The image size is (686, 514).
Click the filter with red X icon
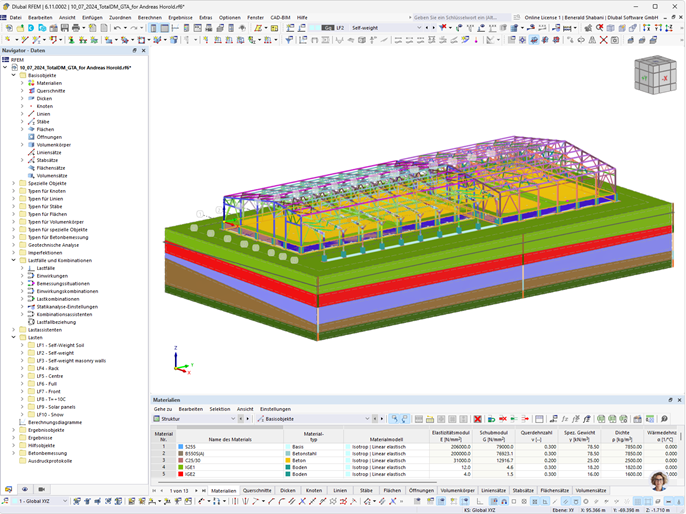(443, 28)
